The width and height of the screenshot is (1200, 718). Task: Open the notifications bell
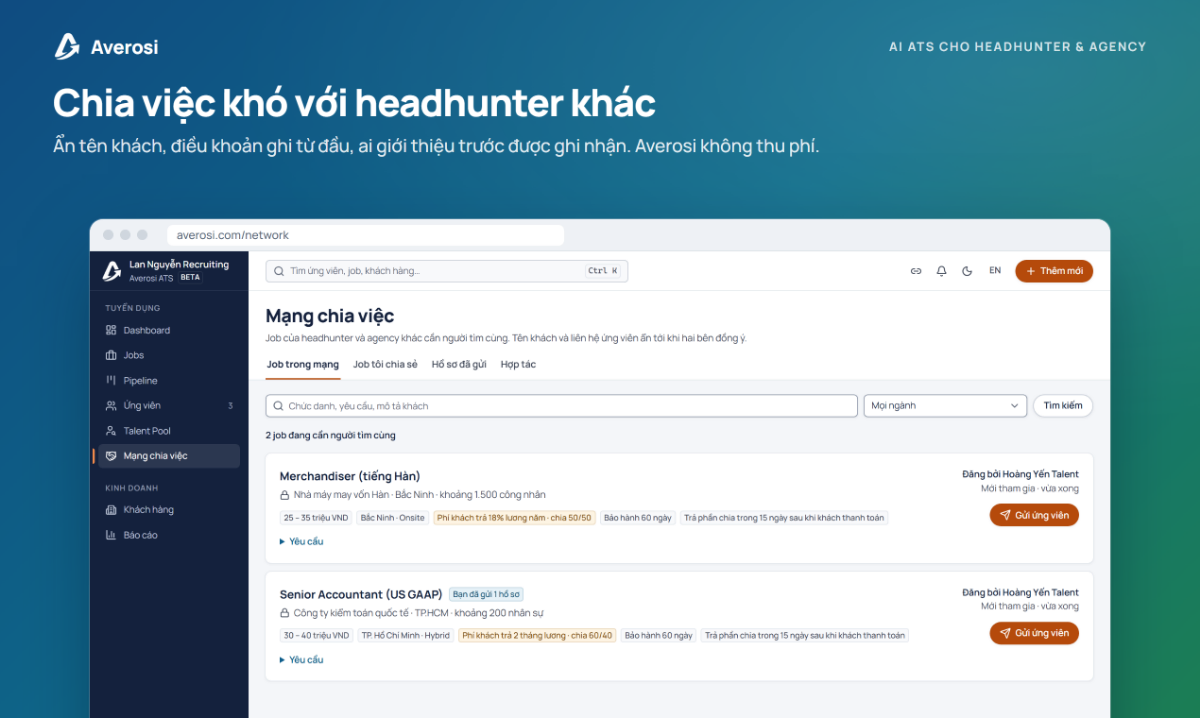(x=941, y=271)
